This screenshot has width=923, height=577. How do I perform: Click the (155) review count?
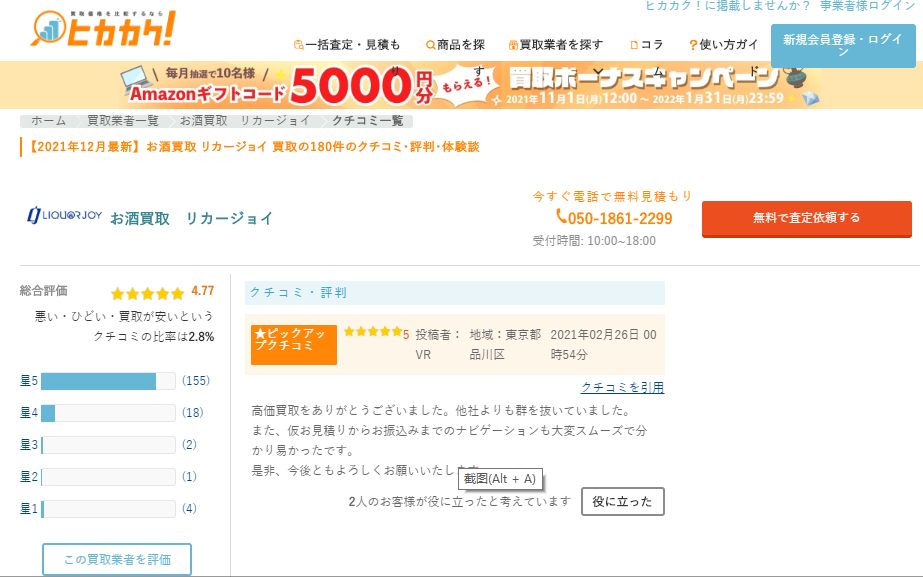tap(196, 381)
